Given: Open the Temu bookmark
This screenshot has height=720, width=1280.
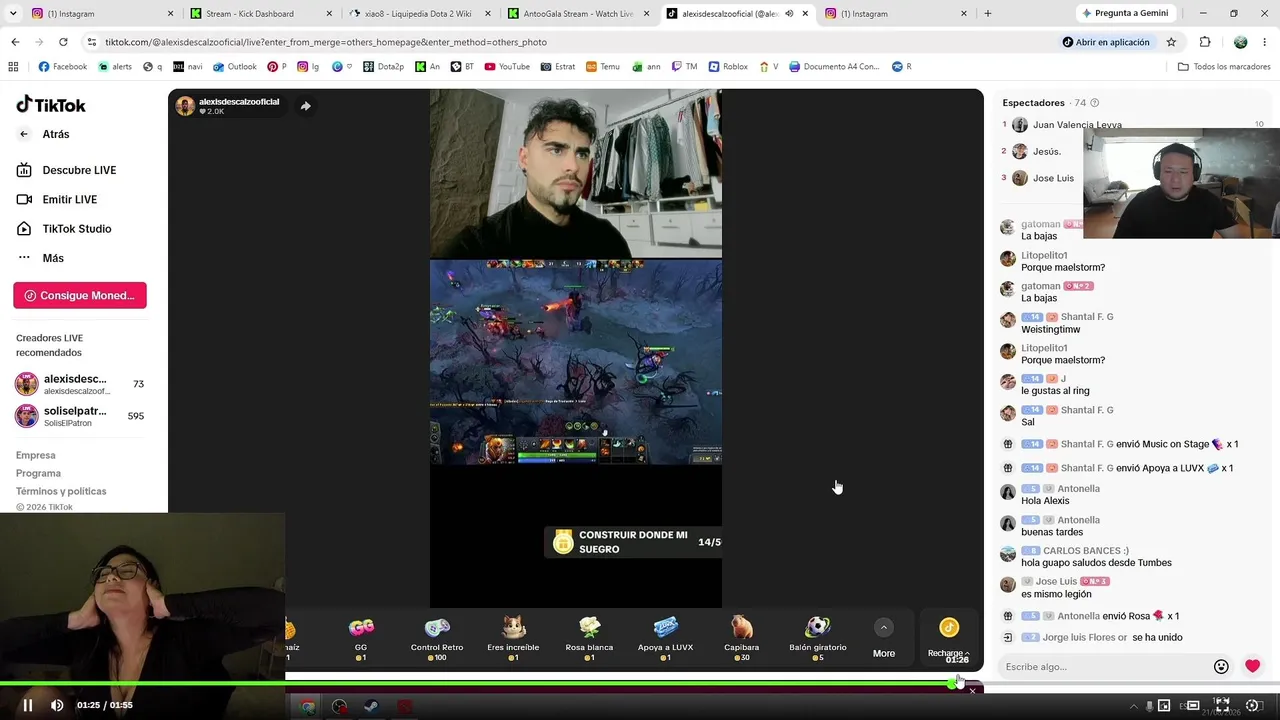Looking at the screenshot, I should 603,67.
